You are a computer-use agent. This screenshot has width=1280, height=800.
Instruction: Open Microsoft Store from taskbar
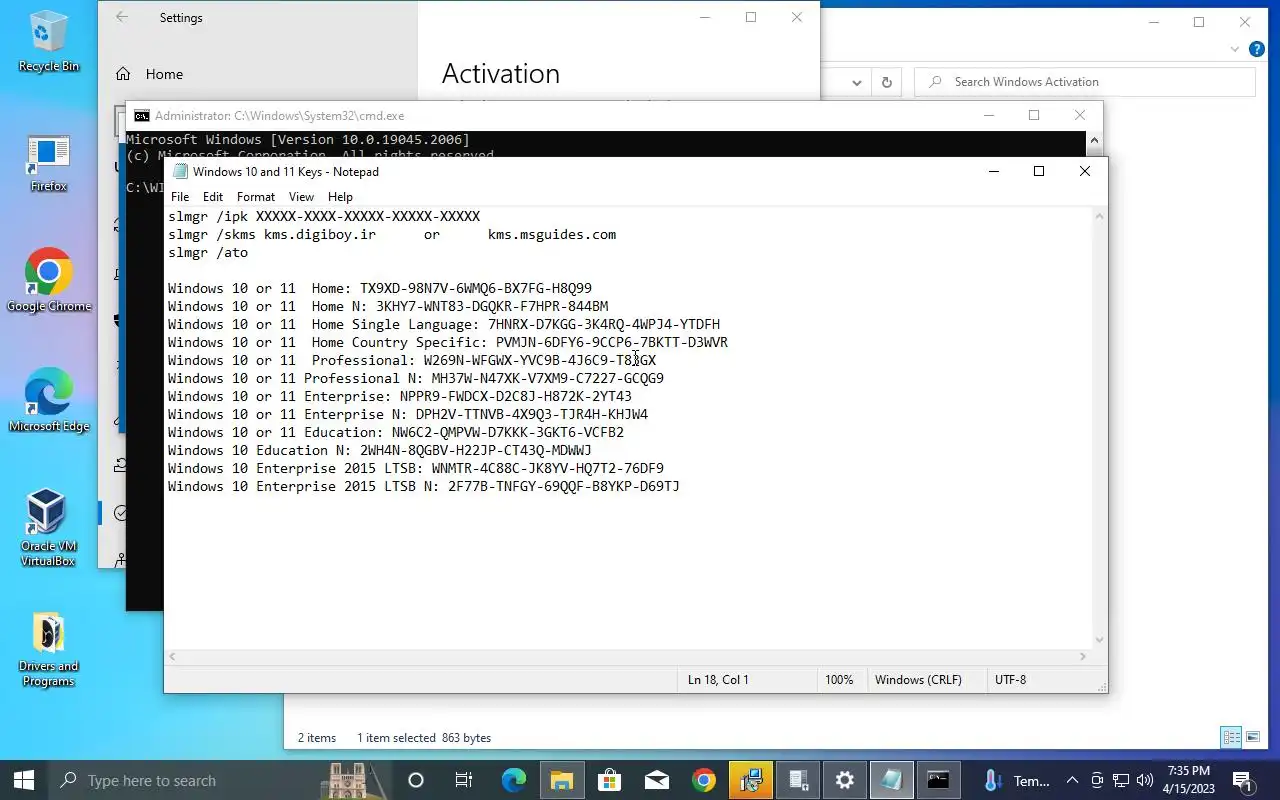click(609, 780)
